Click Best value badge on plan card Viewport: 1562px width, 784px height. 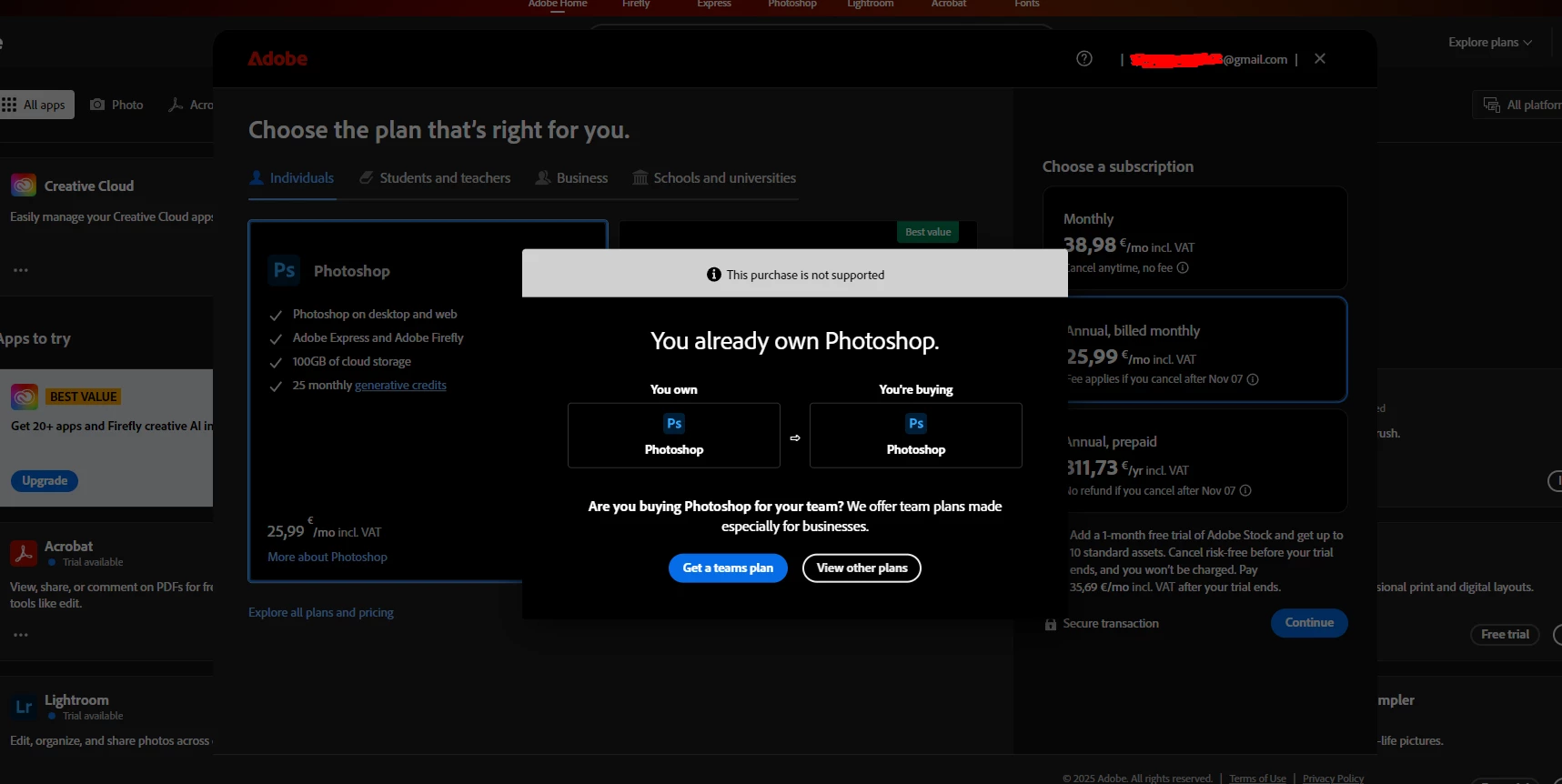pyautogui.click(x=928, y=232)
